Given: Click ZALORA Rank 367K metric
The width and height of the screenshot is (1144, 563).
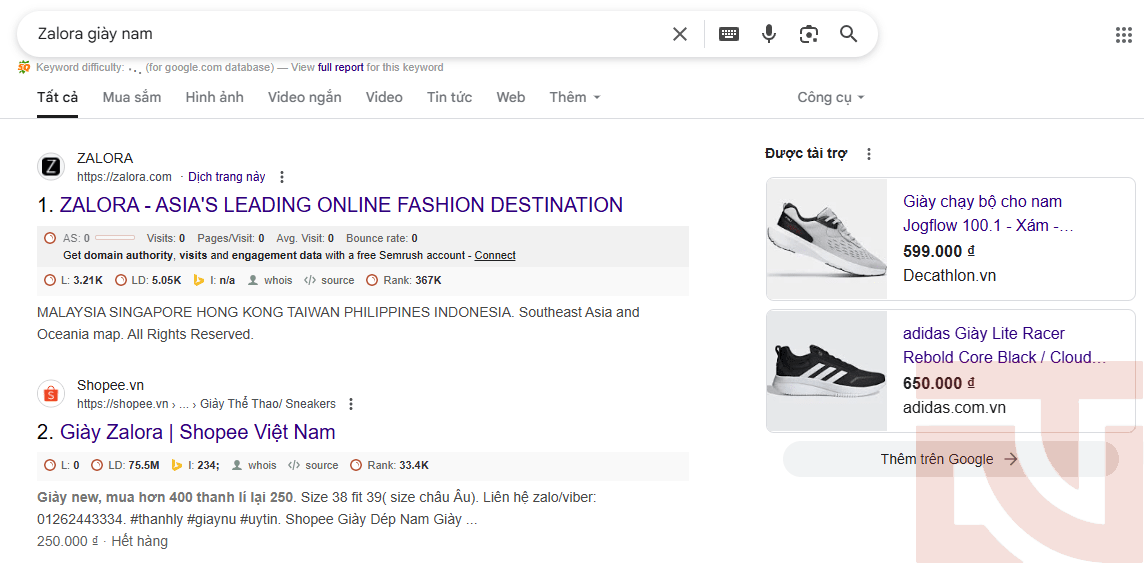Looking at the screenshot, I should [403, 280].
